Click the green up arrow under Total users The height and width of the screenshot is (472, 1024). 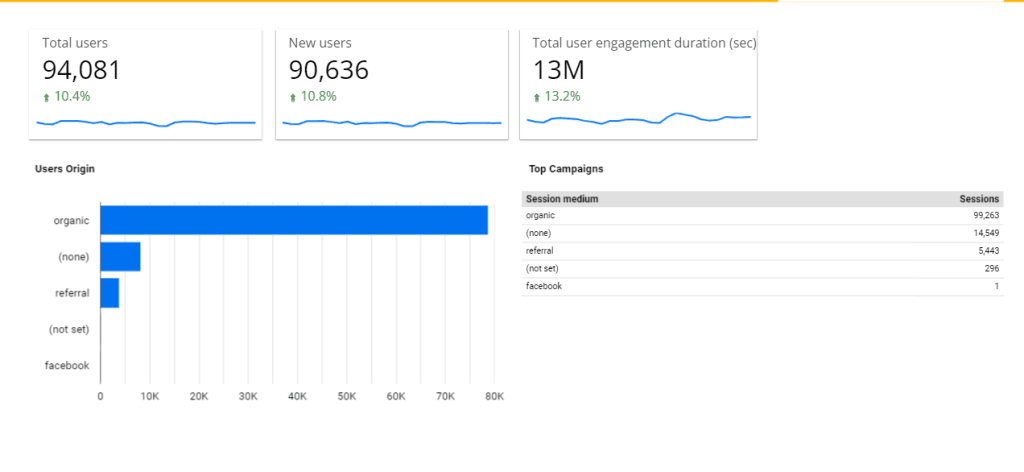pyautogui.click(x=46, y=98)
